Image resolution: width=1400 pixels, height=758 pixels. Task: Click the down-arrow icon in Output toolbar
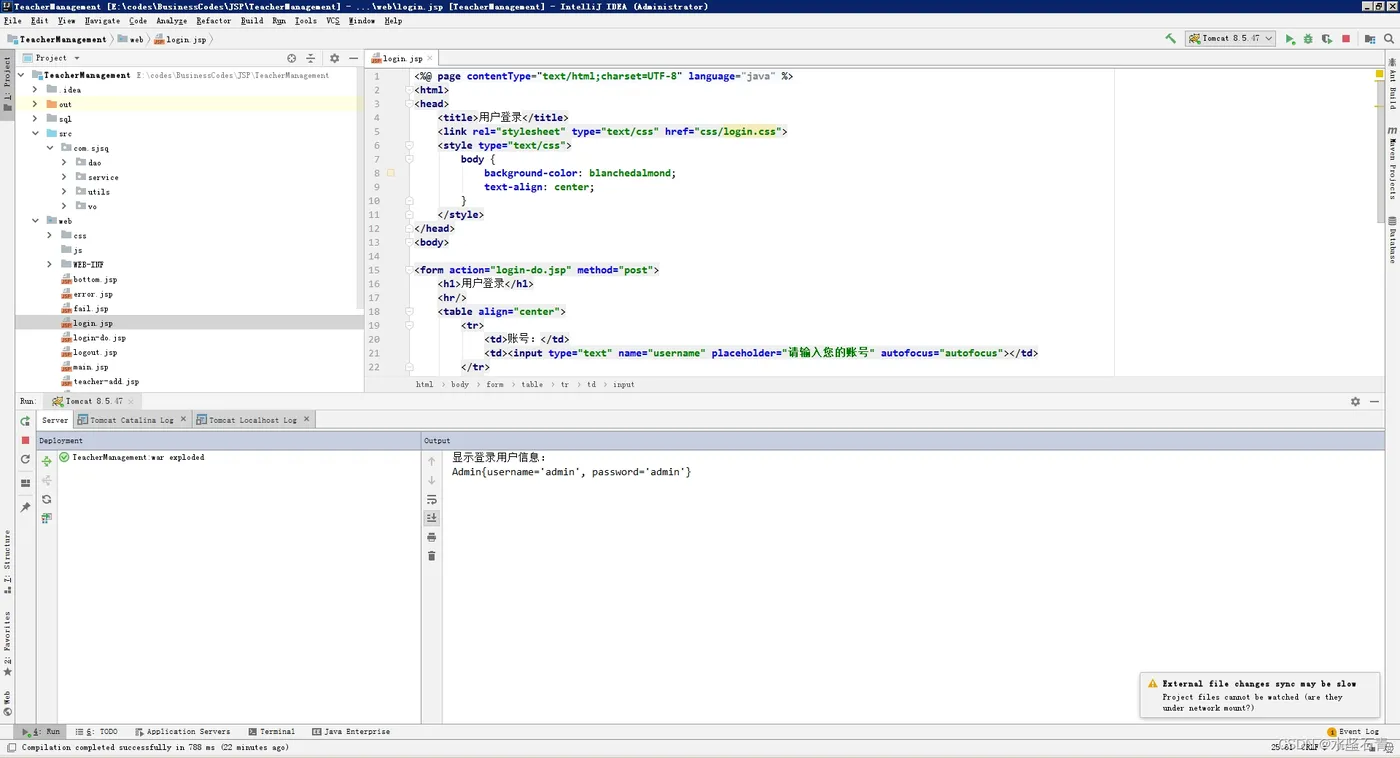pyautogui.click(x=432, y=480)
